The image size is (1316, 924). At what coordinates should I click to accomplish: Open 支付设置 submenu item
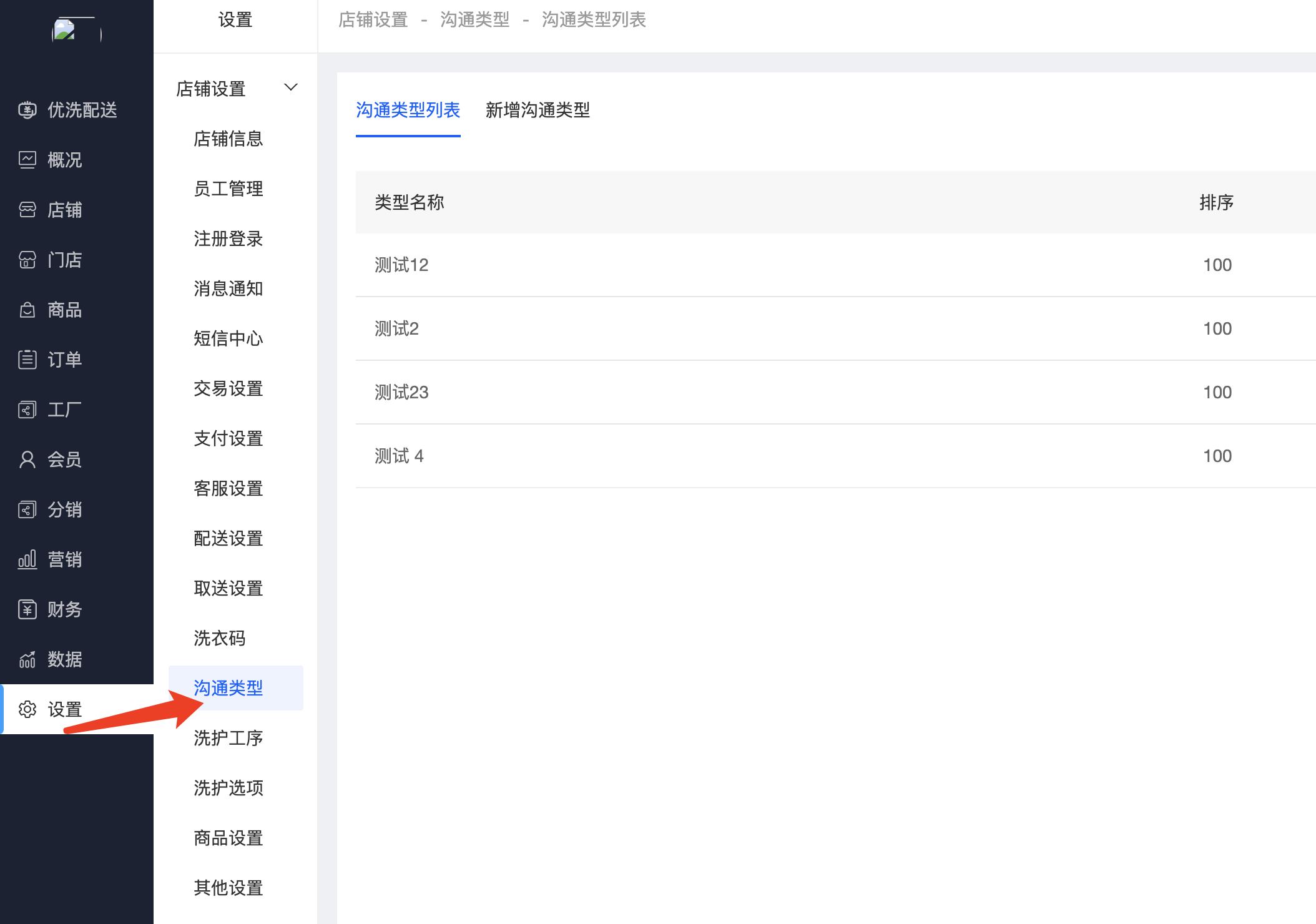228,438
